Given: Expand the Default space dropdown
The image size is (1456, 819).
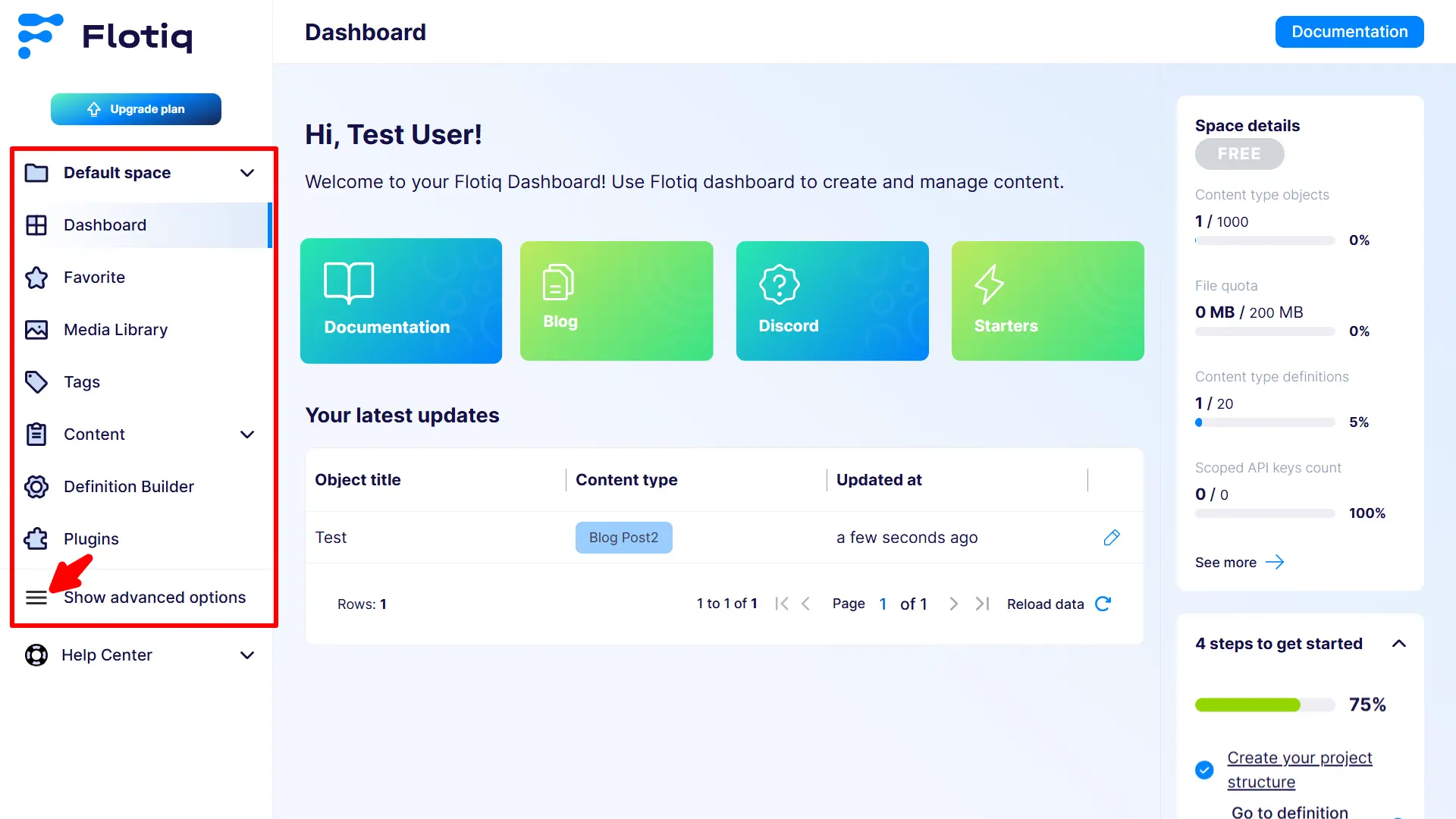Looking at the screenshot, I should pos(246,173).
